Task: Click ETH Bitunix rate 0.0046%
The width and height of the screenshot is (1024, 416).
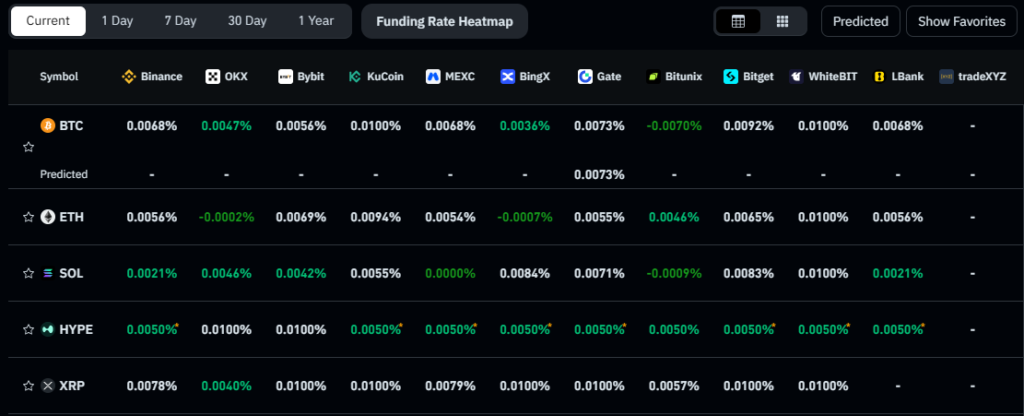Action: 674,217
